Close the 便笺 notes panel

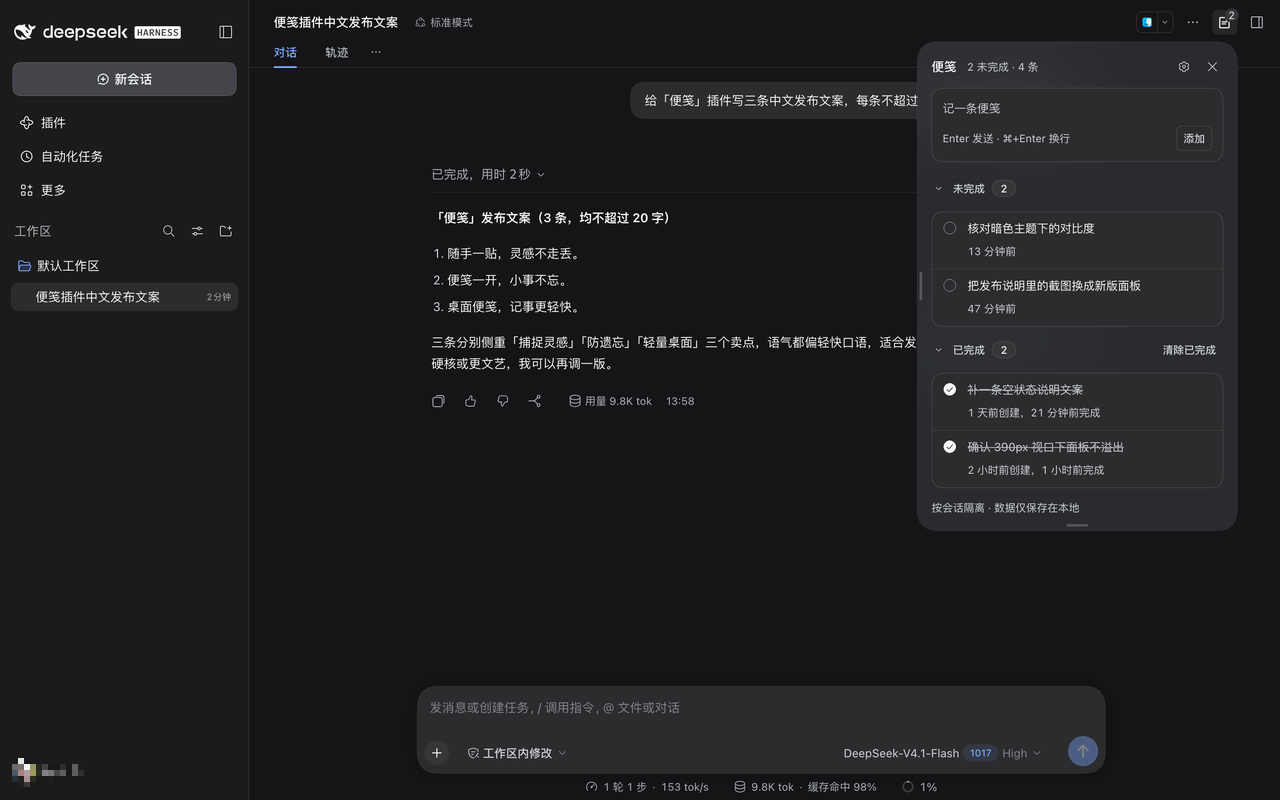[x=1212, y=67]
